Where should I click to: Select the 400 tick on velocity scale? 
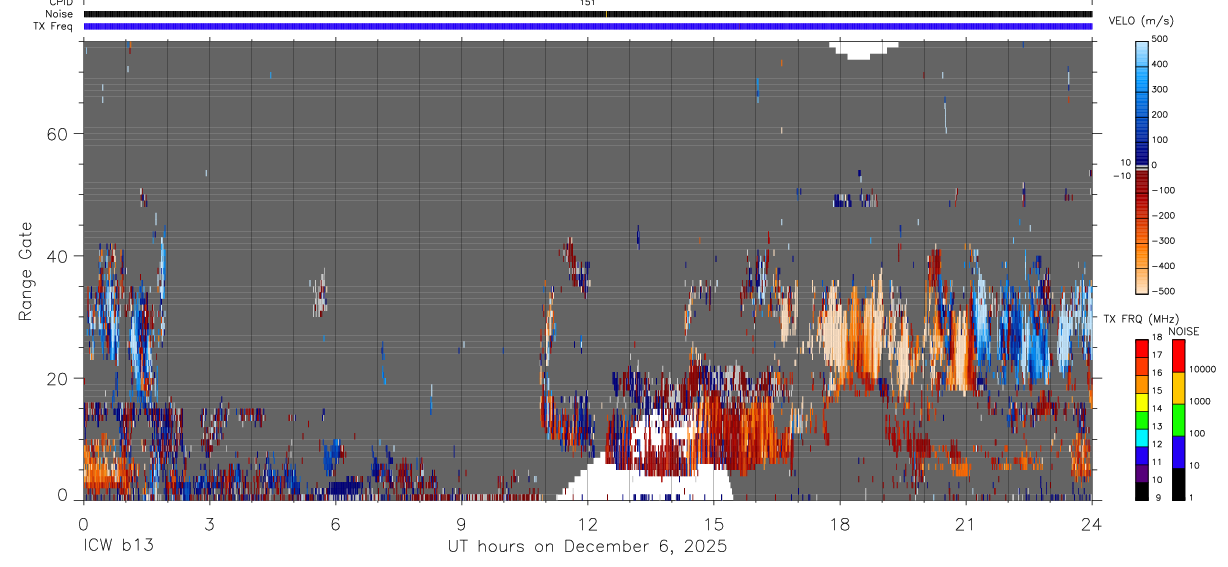pyautogui.click(x=1162, y=64)
